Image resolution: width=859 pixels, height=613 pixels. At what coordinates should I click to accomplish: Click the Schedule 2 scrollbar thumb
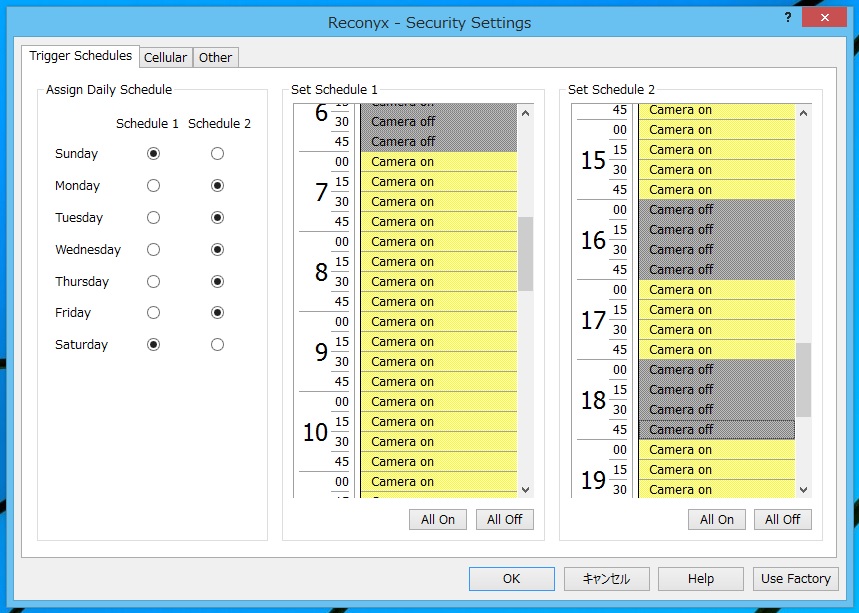[x=804, y=380]
